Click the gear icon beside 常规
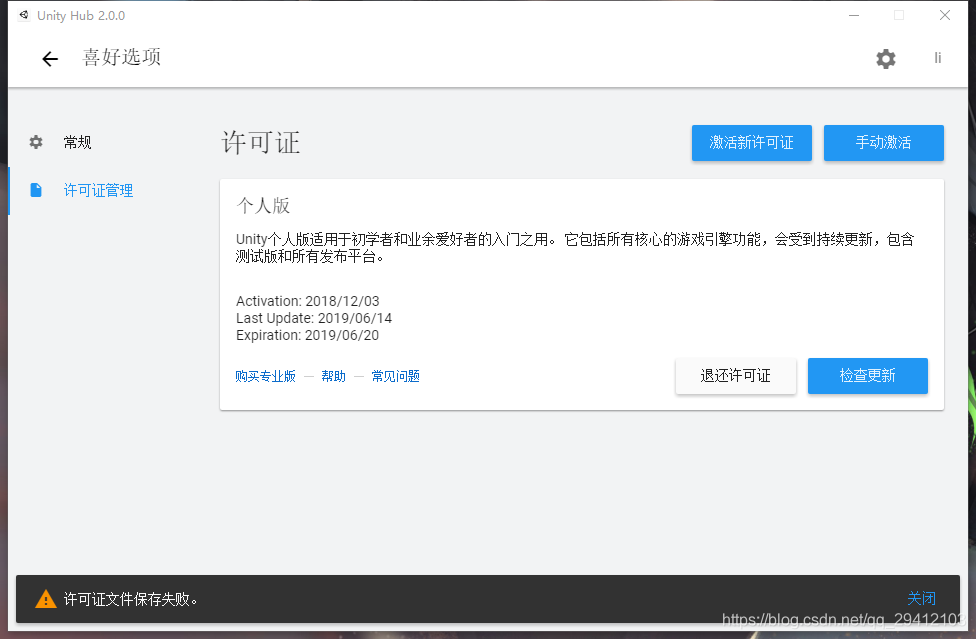 tap(36, 142)
